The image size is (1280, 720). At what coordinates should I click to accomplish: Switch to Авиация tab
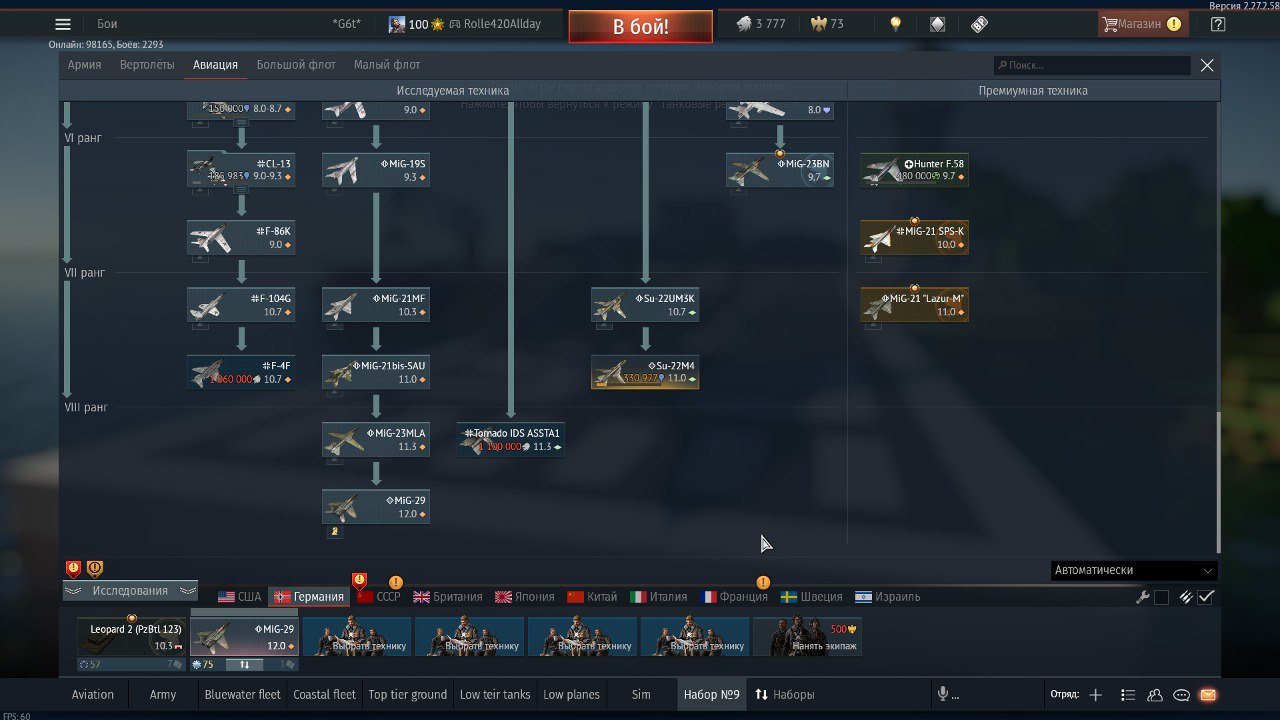215,65
